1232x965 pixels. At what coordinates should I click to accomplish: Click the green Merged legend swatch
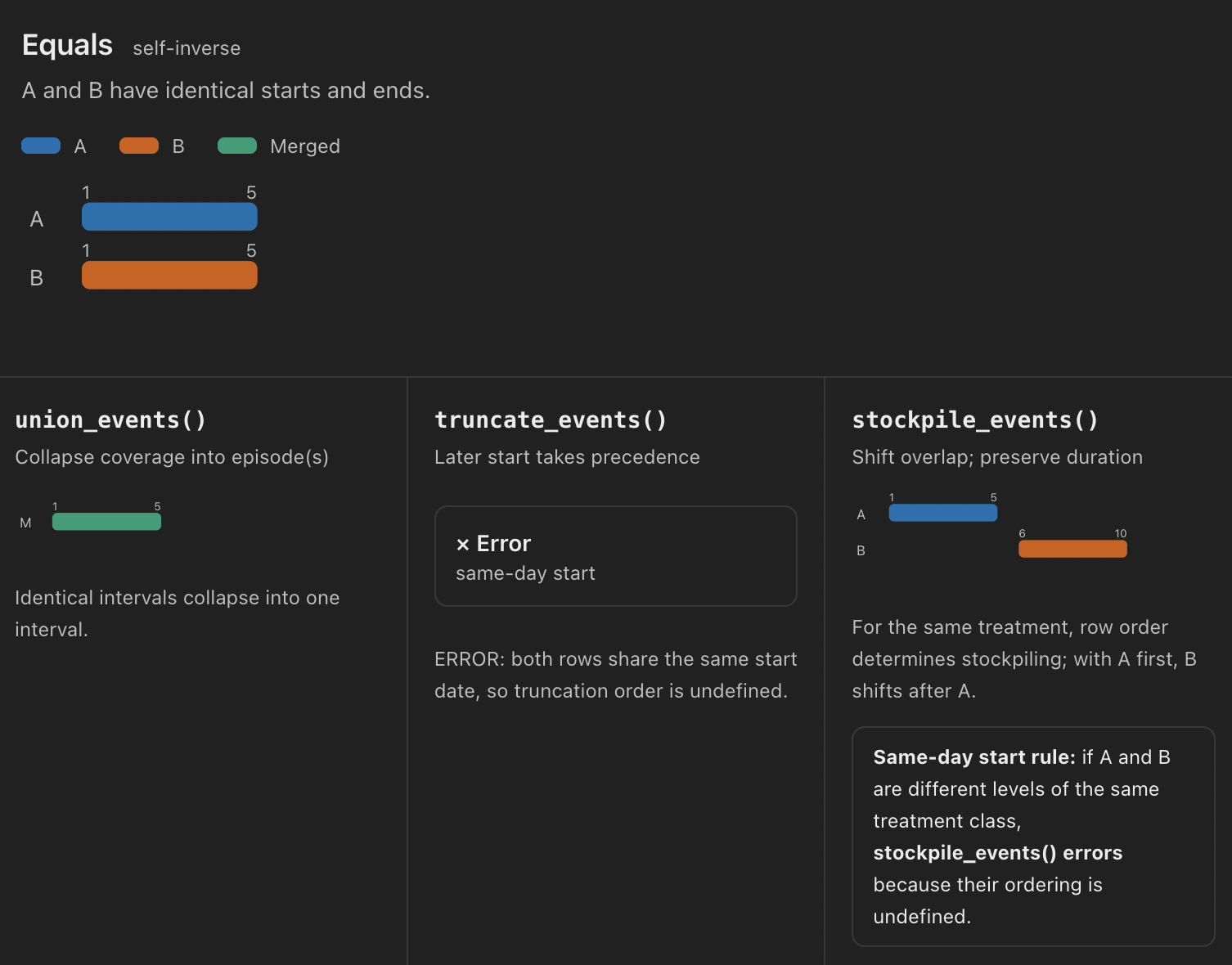(237, 146)
